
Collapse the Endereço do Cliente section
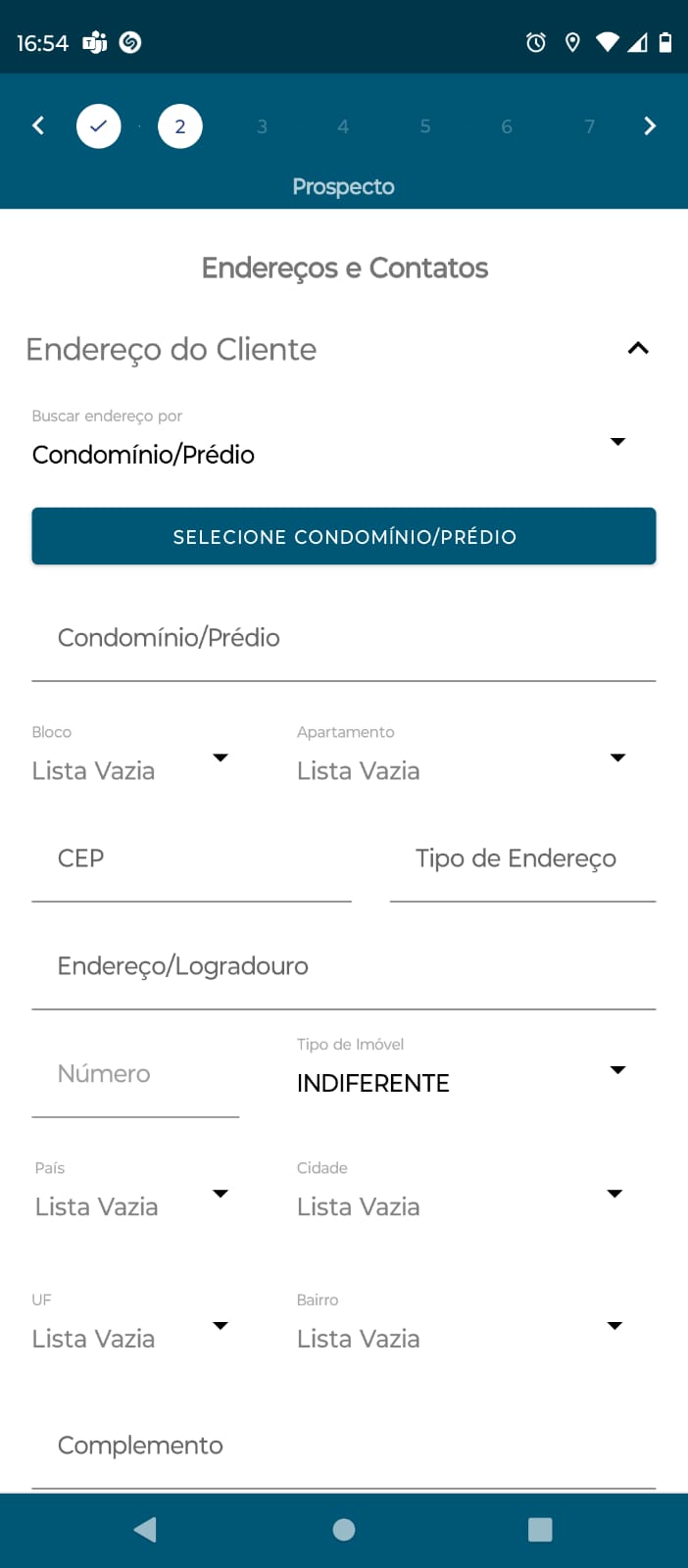638,348
